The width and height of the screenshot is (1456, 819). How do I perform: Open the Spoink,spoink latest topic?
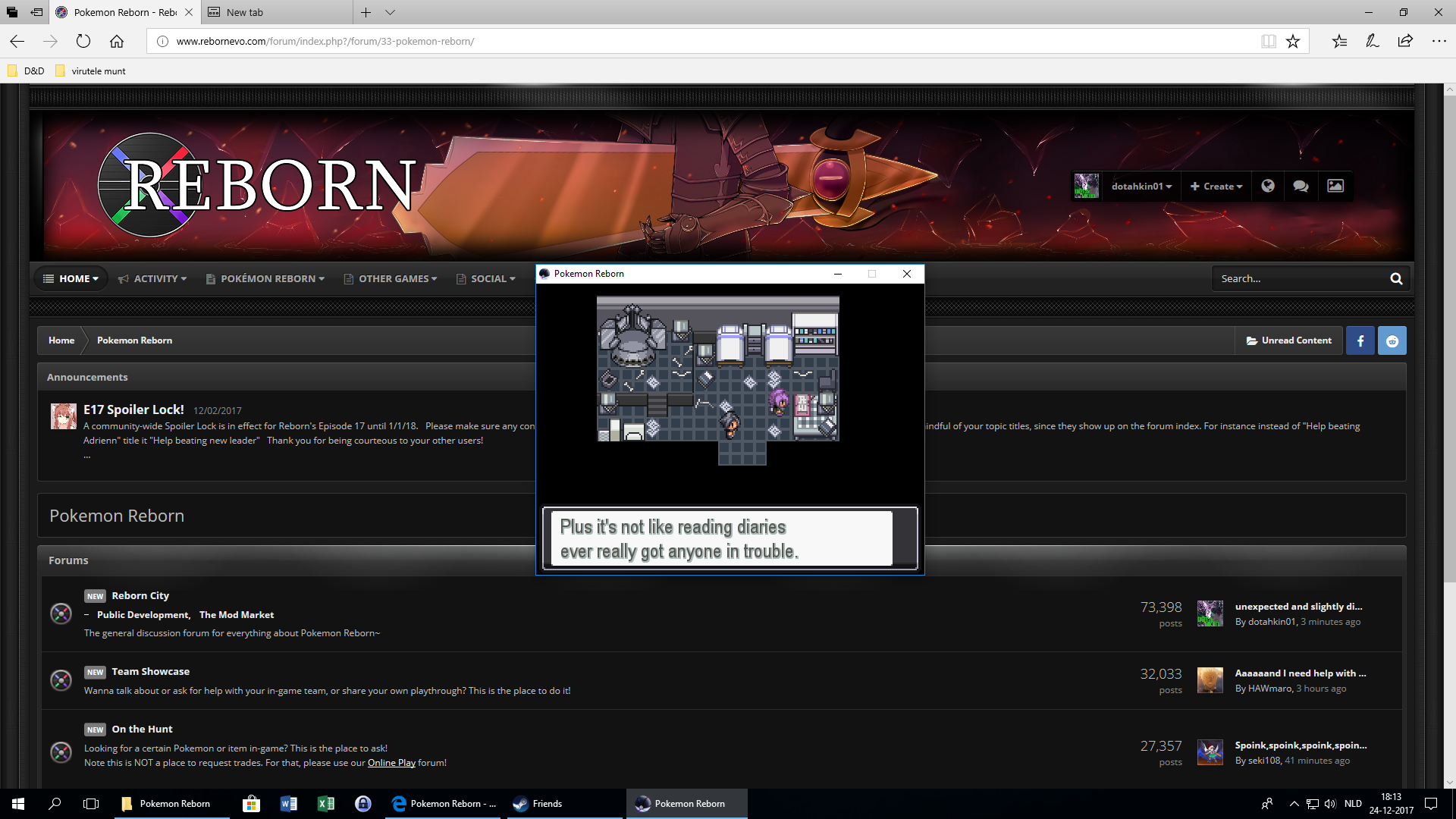(1301, 745)
